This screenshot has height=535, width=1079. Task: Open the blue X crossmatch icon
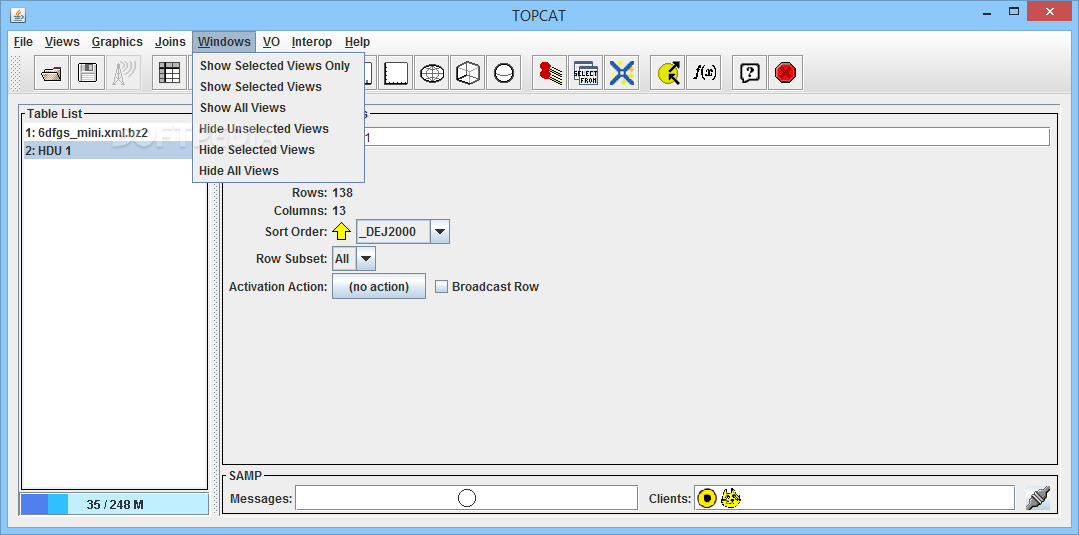(621, 72)
